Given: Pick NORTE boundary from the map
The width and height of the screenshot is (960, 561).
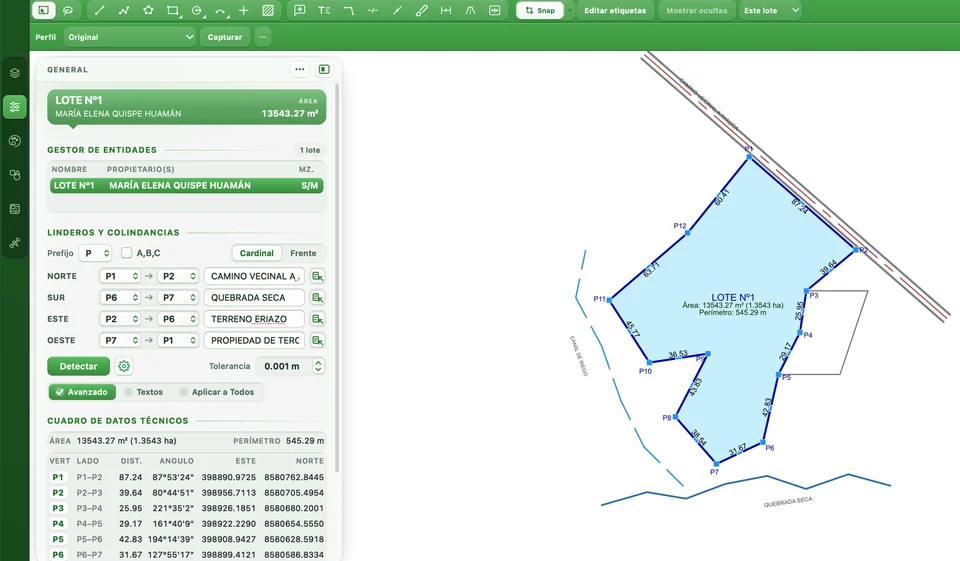Looking at the screenshot, I should point(317,276).
